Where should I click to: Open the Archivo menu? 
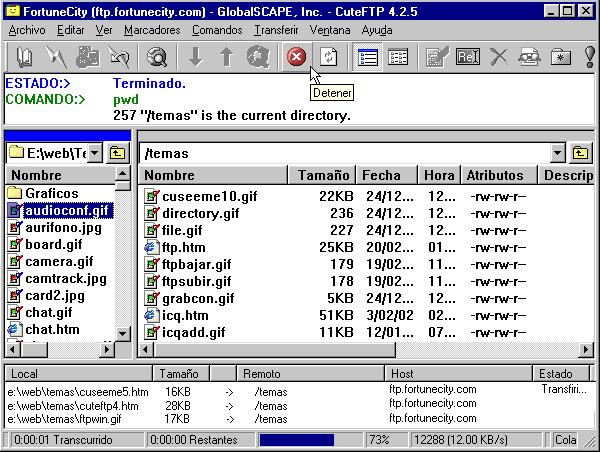click(27, 30)
